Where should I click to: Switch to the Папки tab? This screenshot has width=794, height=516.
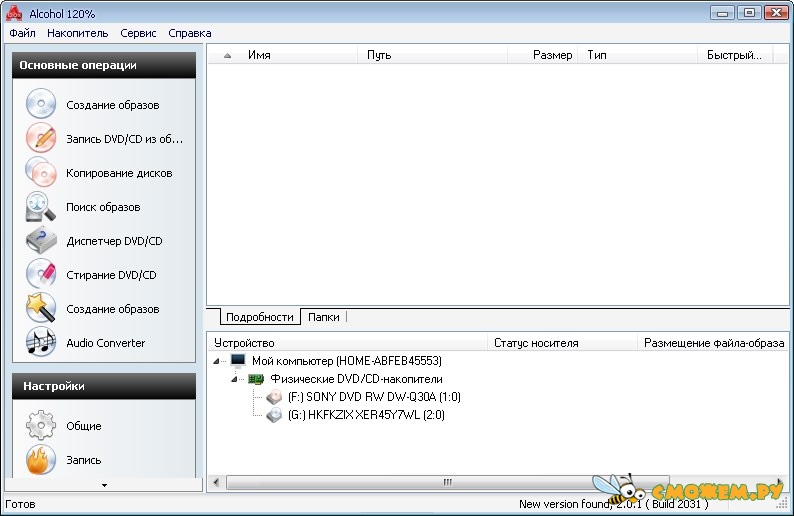pyautogui.click(x=324, y=317)
